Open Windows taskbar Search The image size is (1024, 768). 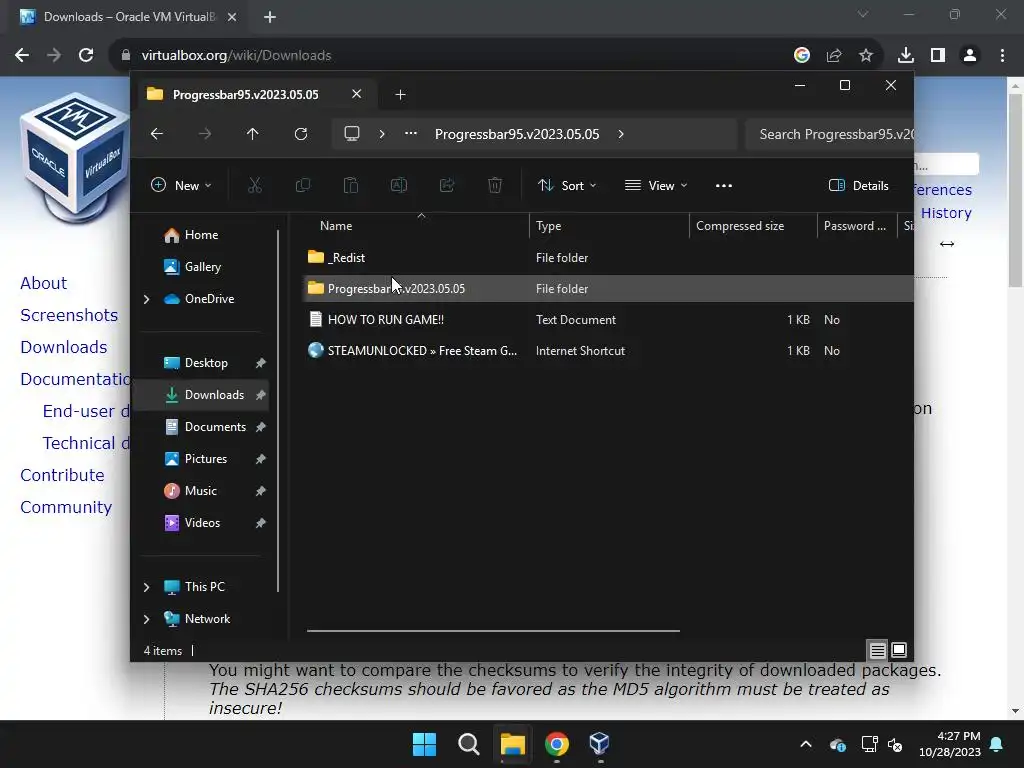(469, 744)
